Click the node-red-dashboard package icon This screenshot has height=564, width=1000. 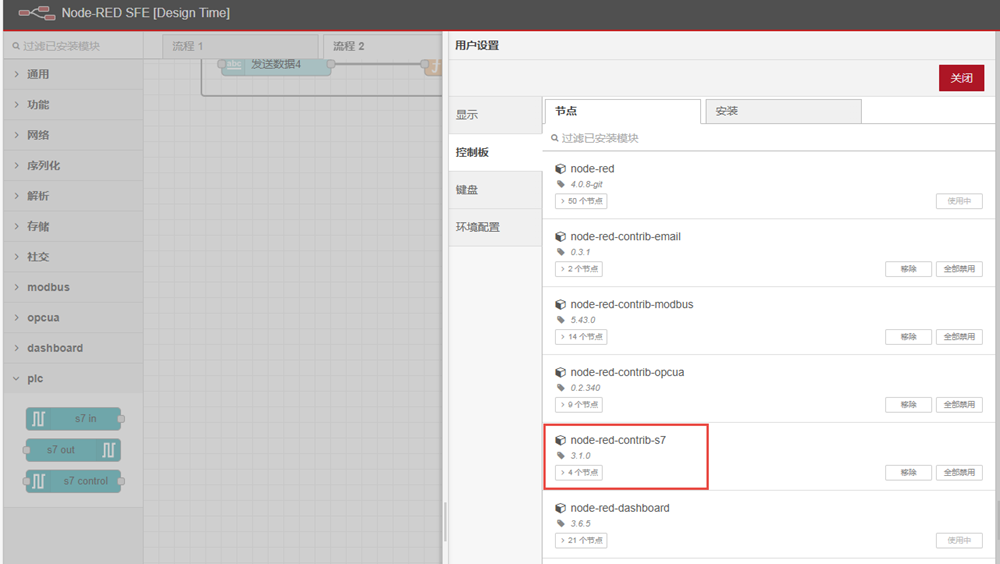pyautogui.click(x=561, y=508)
